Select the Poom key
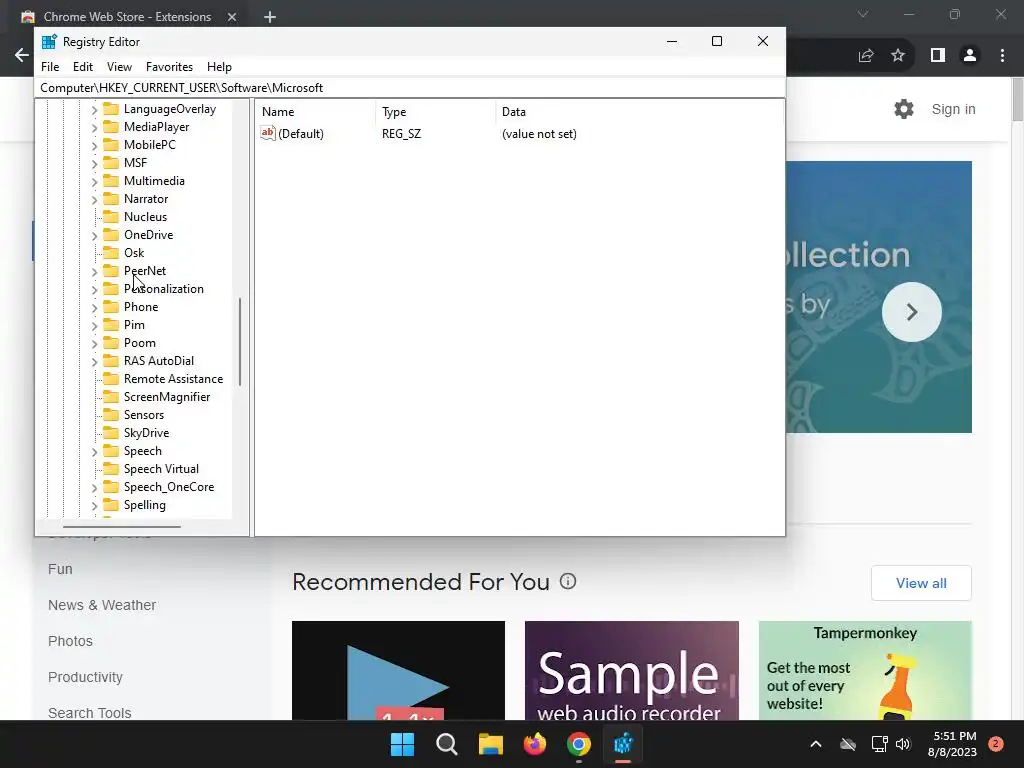 coord(140,343)
